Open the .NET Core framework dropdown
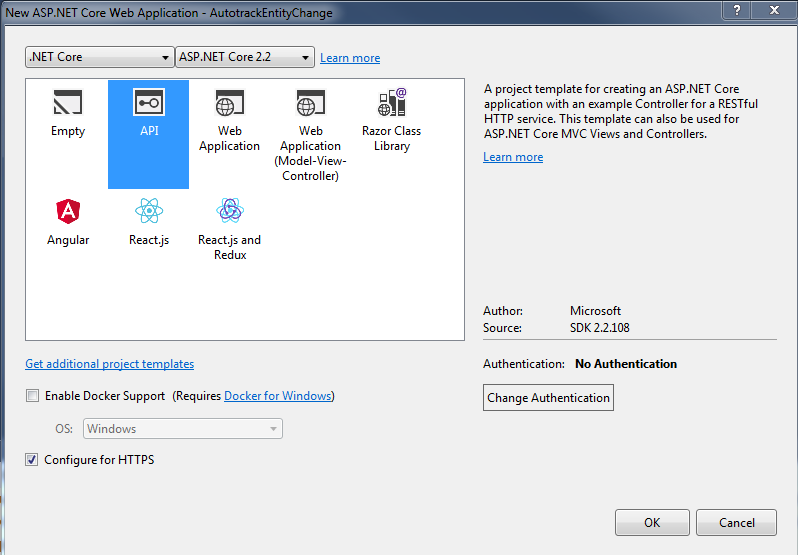Image resolution: width=798 pixels, height=555 pixels. point(99,57)
